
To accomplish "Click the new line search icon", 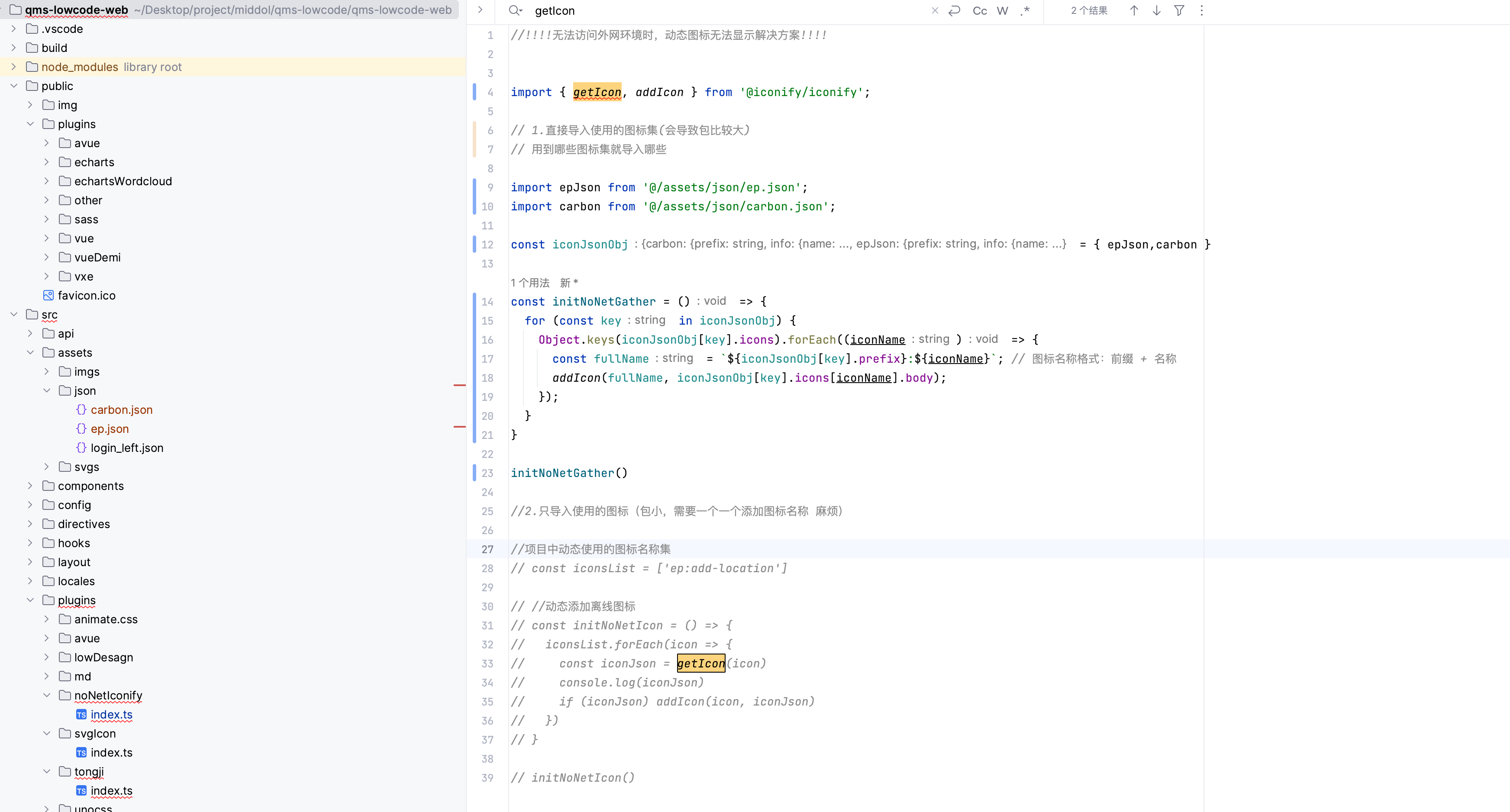I will 954,10.
